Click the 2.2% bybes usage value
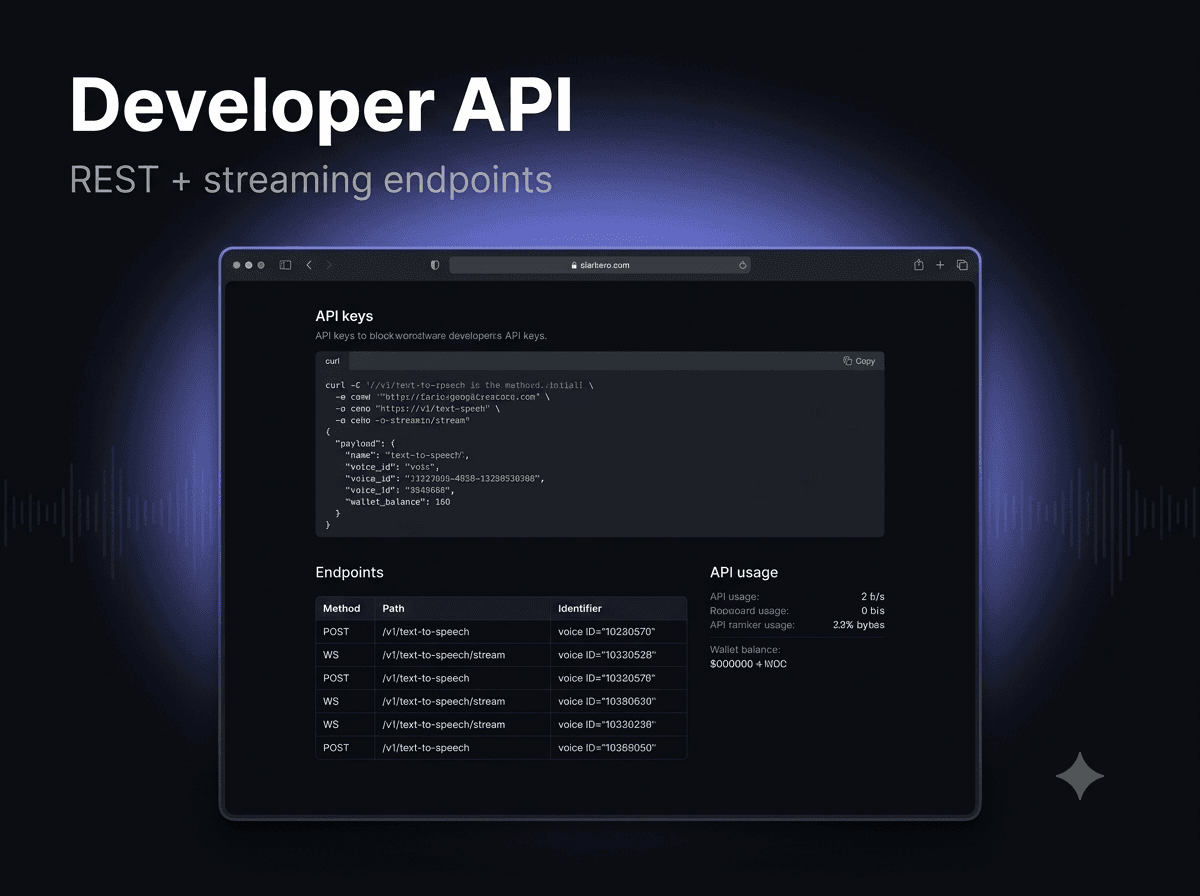 coord(859,625)
